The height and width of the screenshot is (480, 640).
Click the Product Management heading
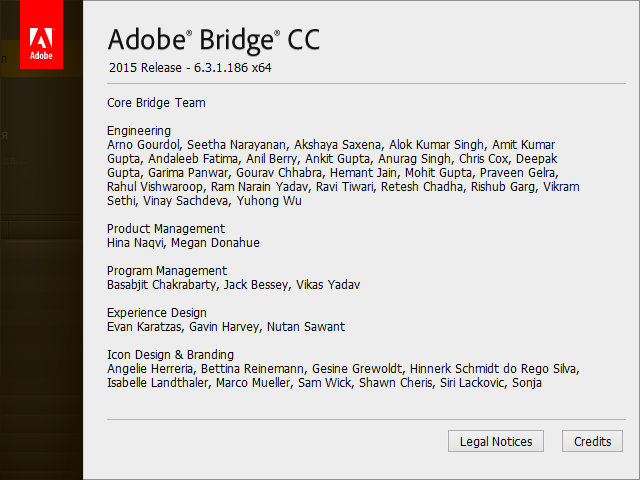click(166, 228)
